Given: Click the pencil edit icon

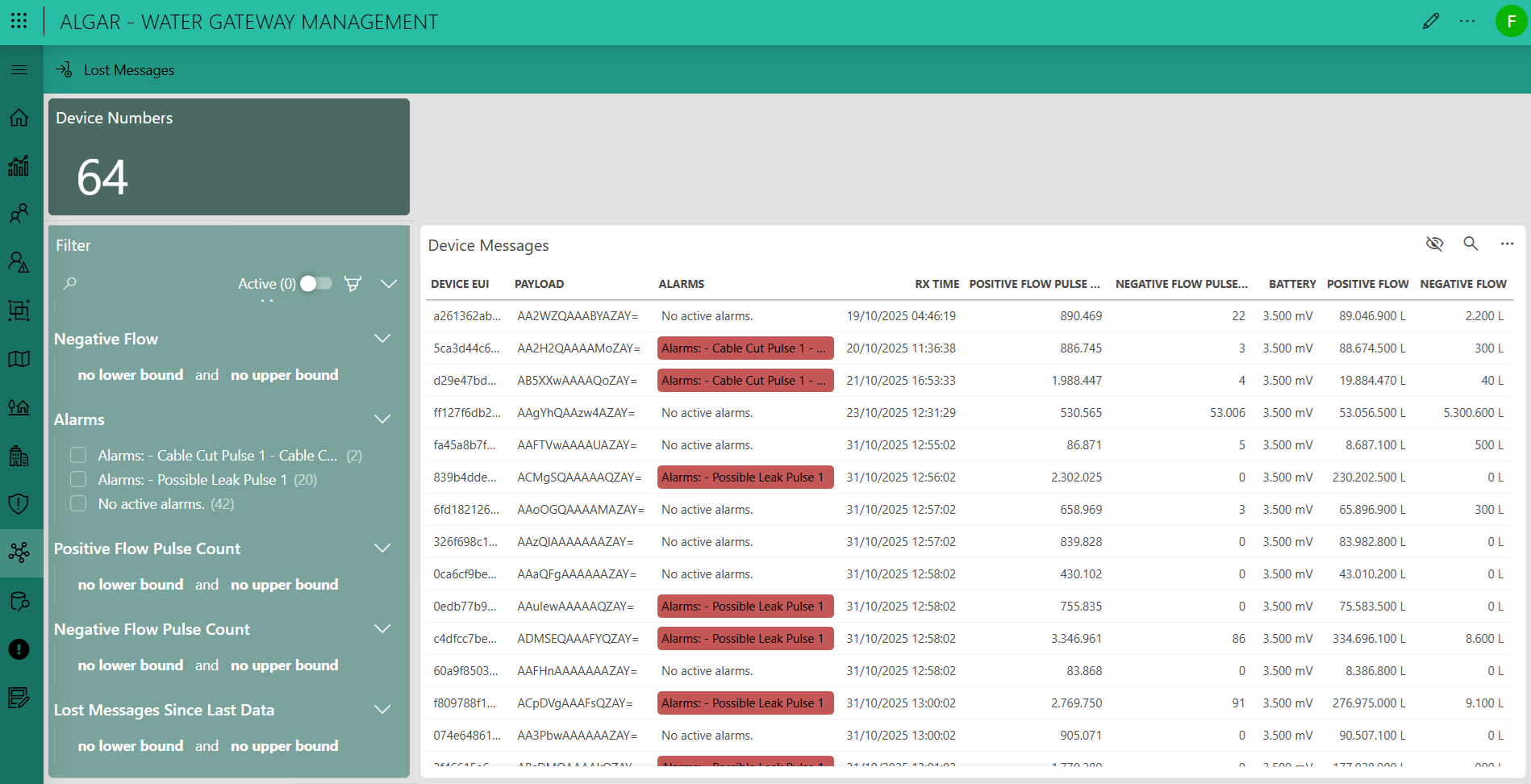Looking at the screenshot, I should point(1431,21).
